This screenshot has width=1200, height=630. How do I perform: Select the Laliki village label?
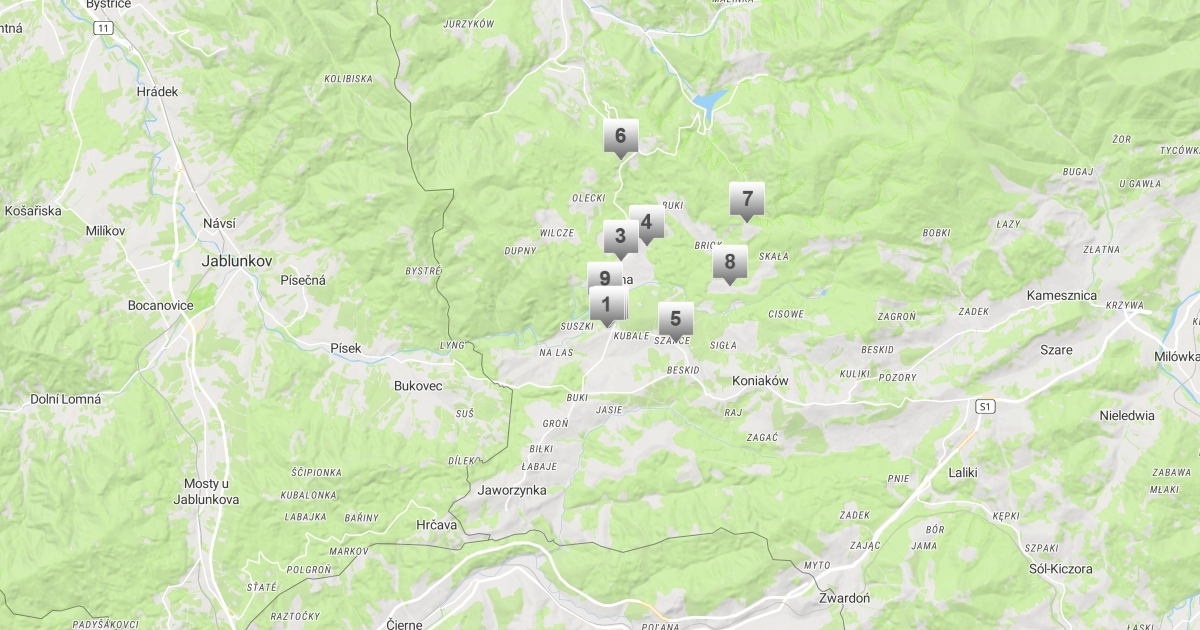pos(962,471)
